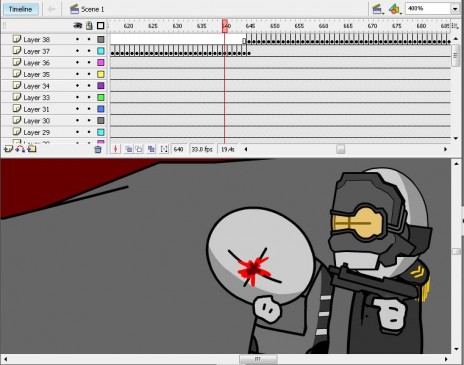This screenshot has width=464, height=365.
Task: Click the page icon of Layer 30
Action: (17, 120)
